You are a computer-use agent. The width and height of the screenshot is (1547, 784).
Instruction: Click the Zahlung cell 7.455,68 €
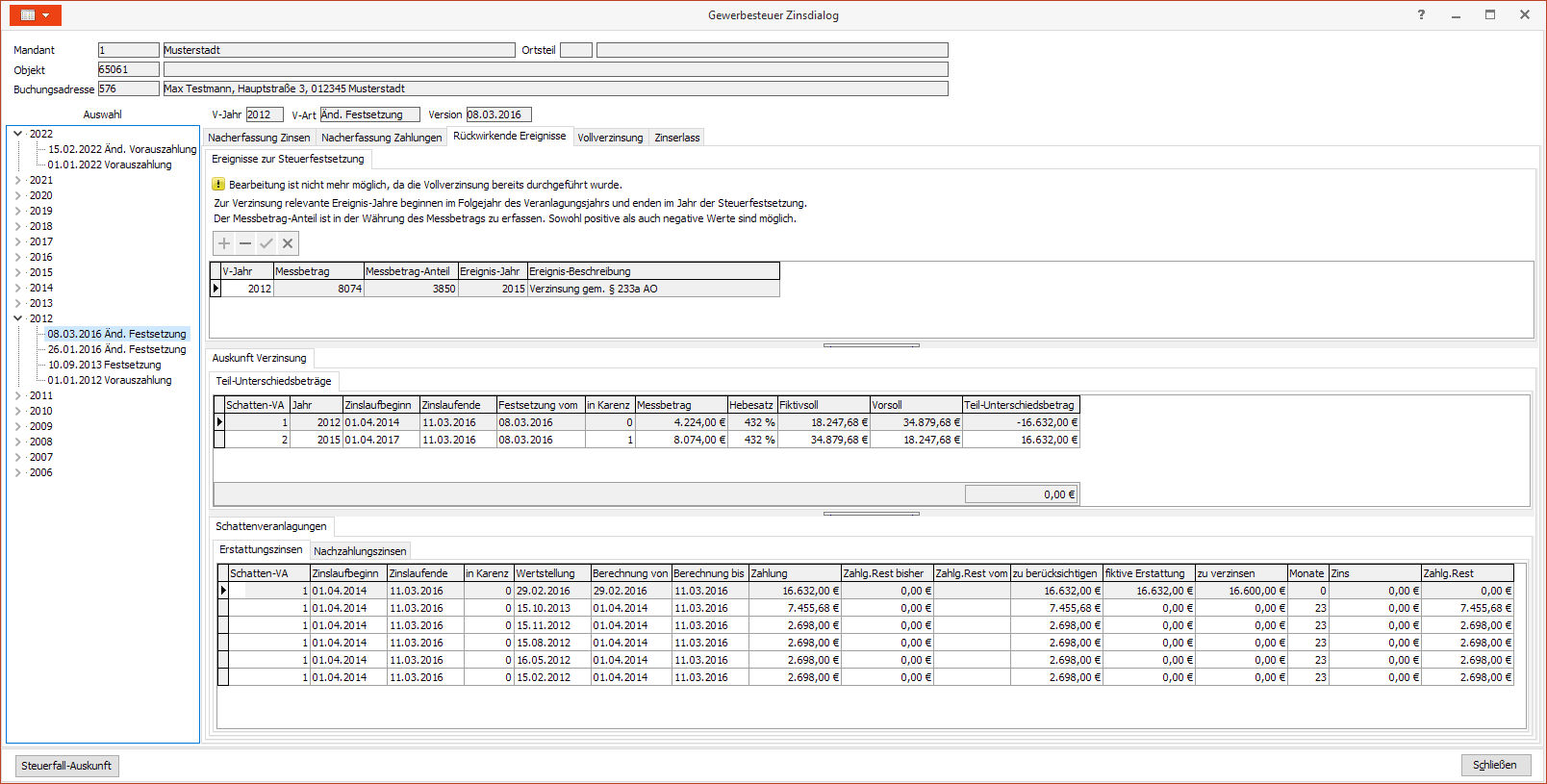coord(795,608)
